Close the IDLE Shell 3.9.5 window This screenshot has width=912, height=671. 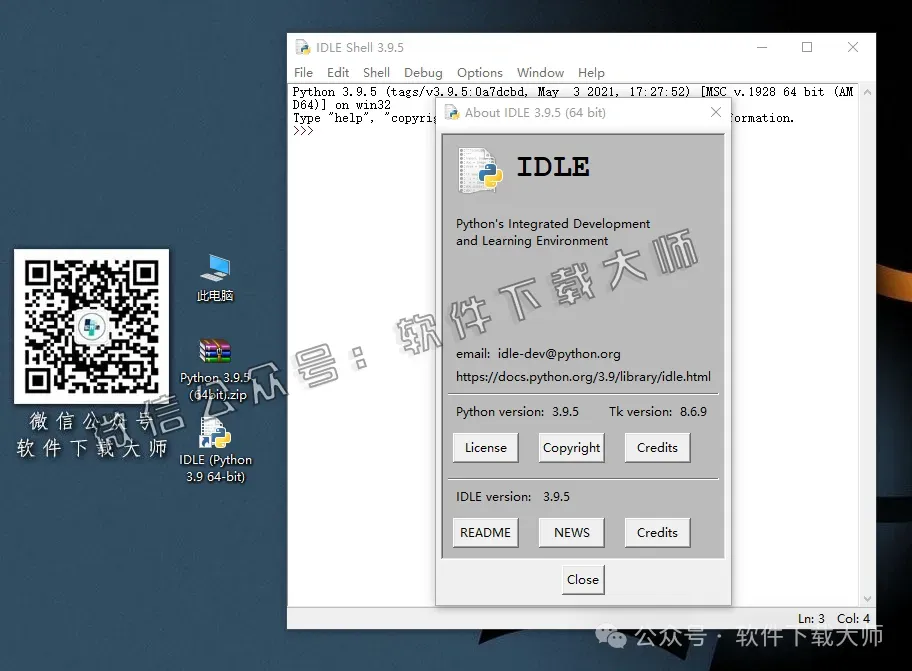pyautogui.click(x=853, y=47)
